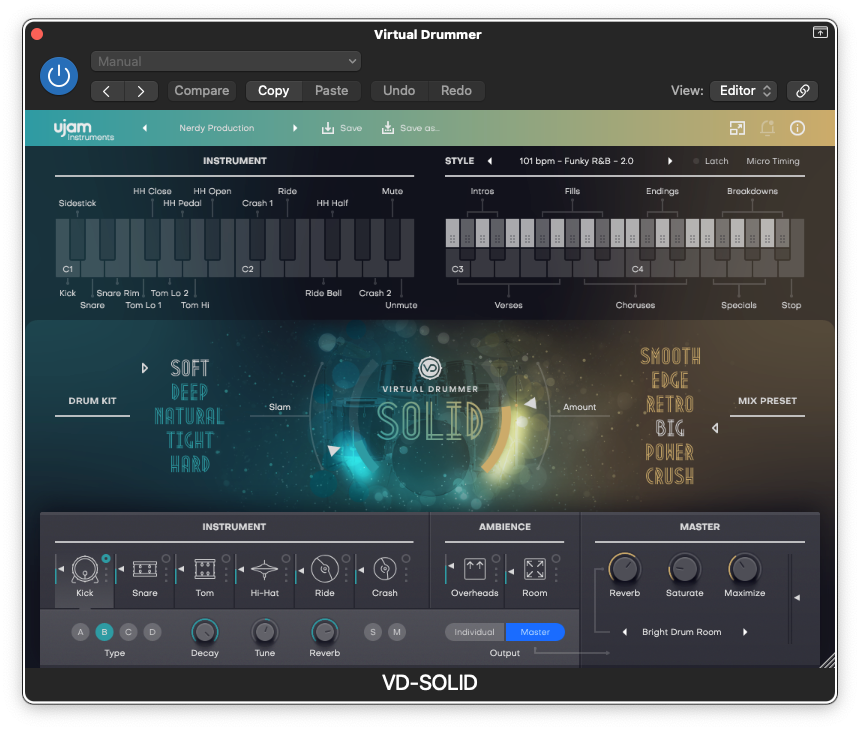Click the Decay knob
Image resolution: width=860 pixels, height=731 pixels.
click(x=205, y=632)
